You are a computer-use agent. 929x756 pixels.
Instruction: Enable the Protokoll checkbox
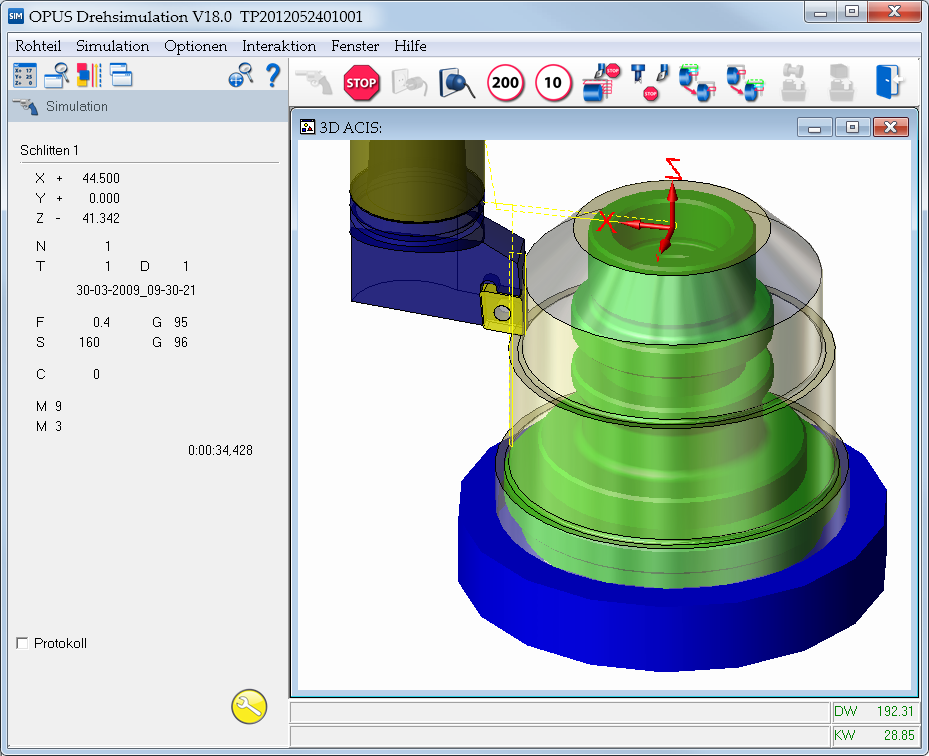(23, 643)
